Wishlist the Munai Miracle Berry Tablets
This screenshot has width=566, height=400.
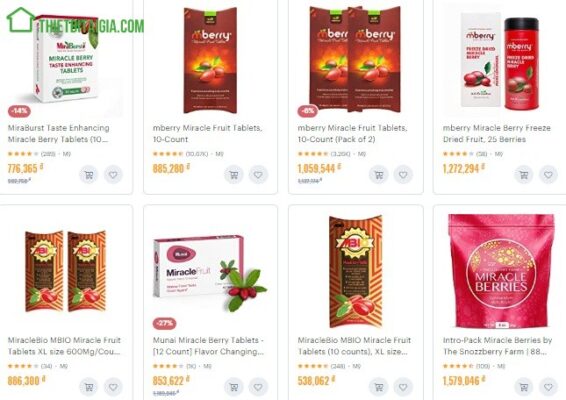258,387
